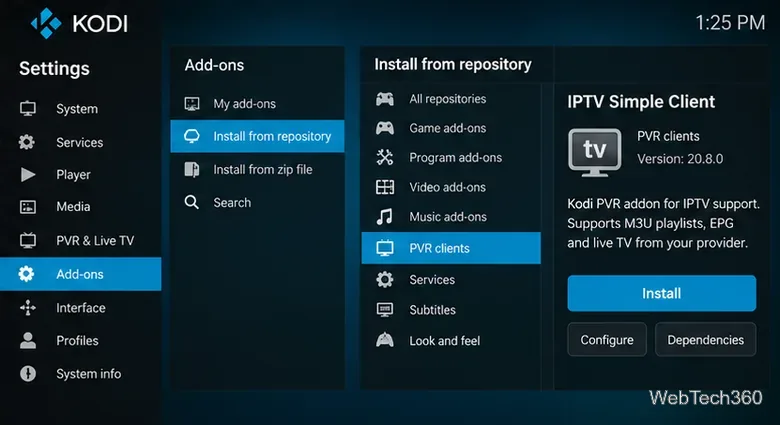This screenshot has height=425, width=780.
Task: Click the All repositories gamepad icon
Action: point(385,99)
